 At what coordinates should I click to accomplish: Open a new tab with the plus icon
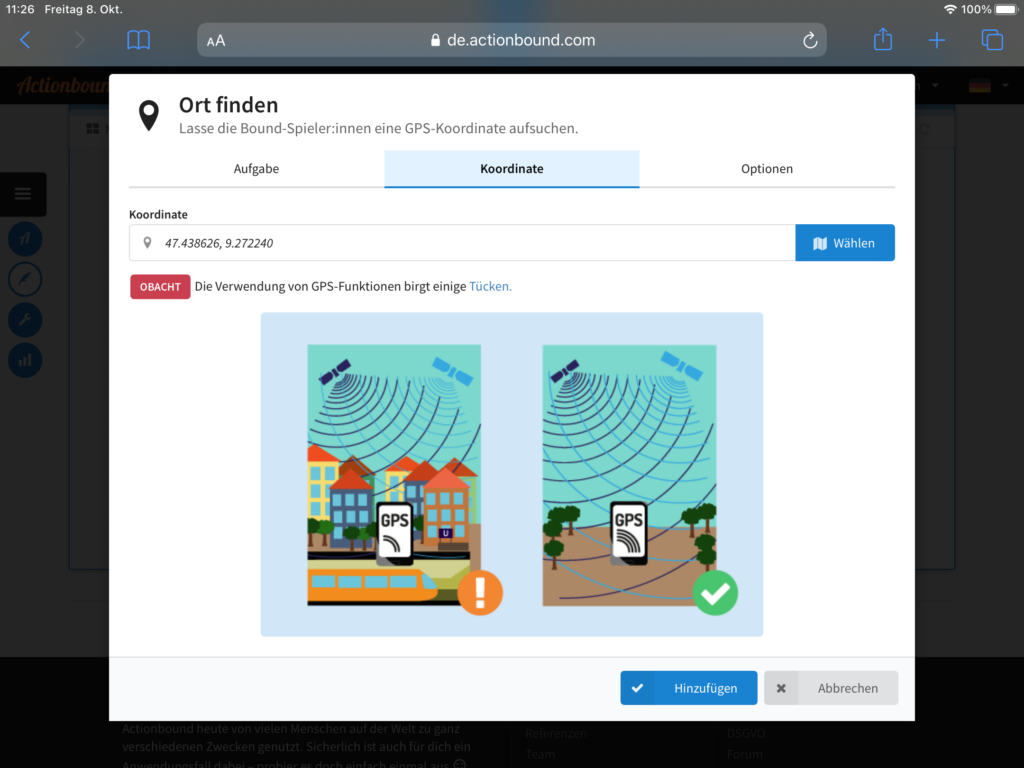coord(936,40)
